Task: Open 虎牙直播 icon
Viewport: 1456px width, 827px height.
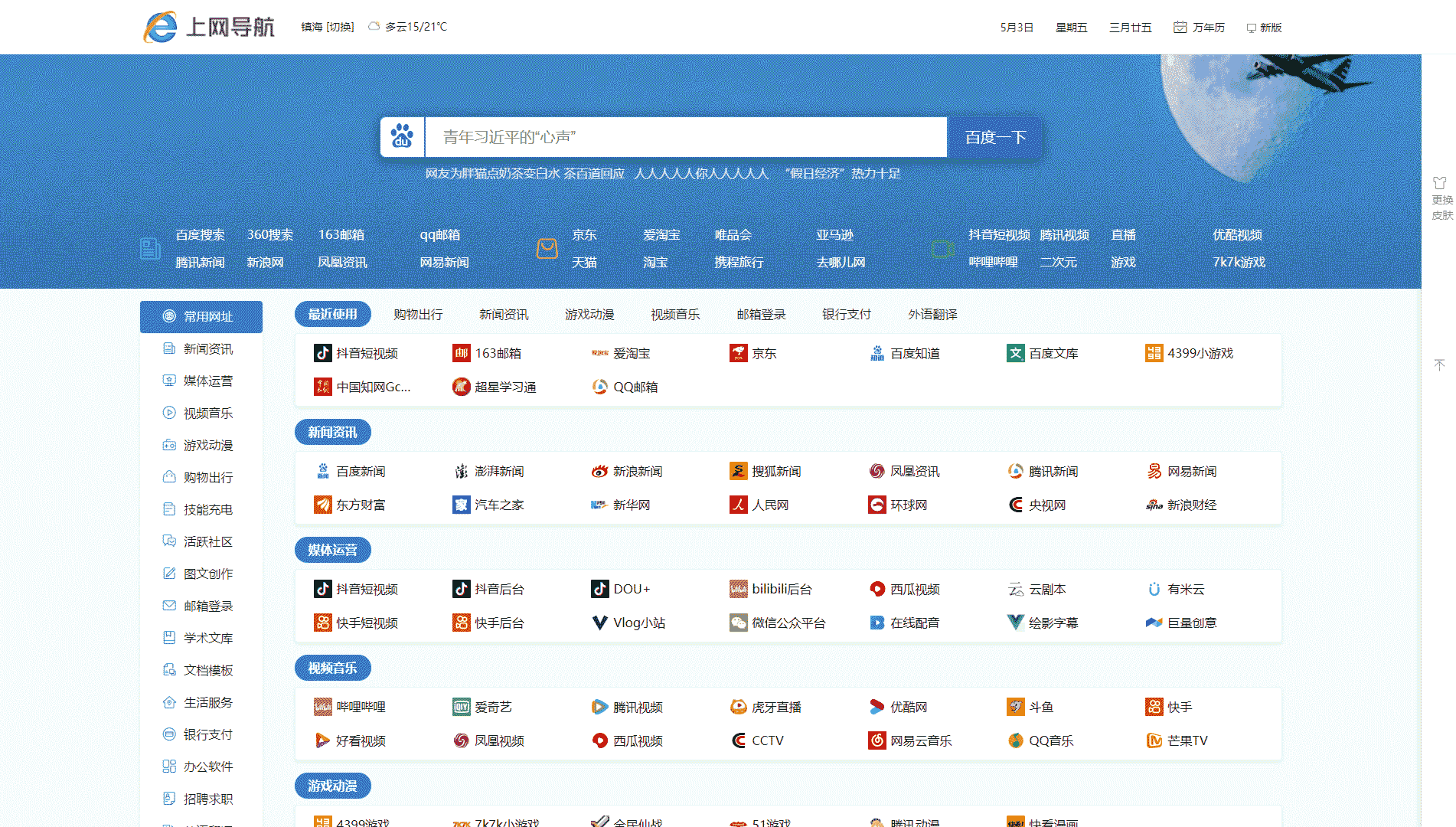Action: (x=738, y=707)
